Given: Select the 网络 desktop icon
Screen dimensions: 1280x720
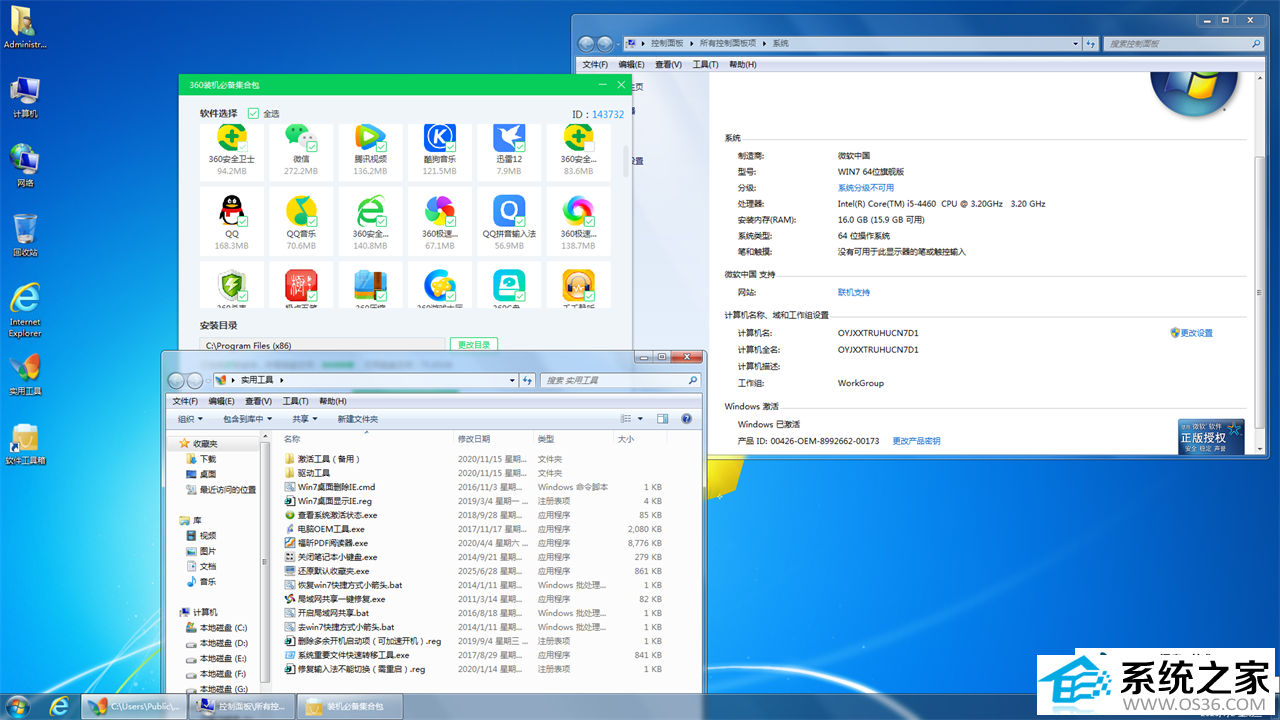Looking at the screenshot, I should (25, 166).
